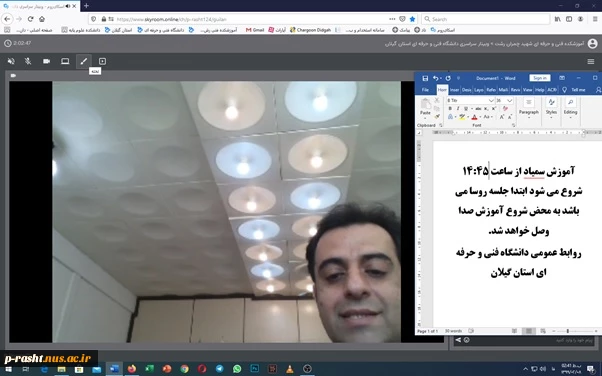
Task: Open the Clipboard pane launcher in Word
Action: pos(440,125)
